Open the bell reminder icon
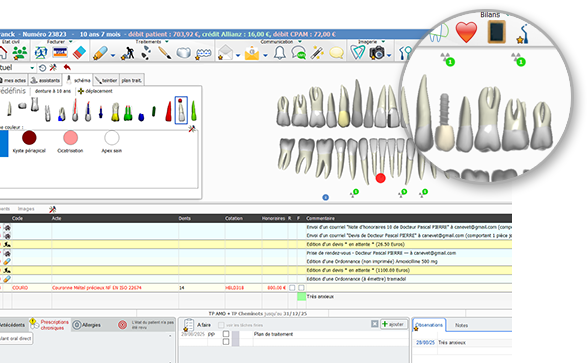Viewport: 588px width, 363px height. click(279, 53)
